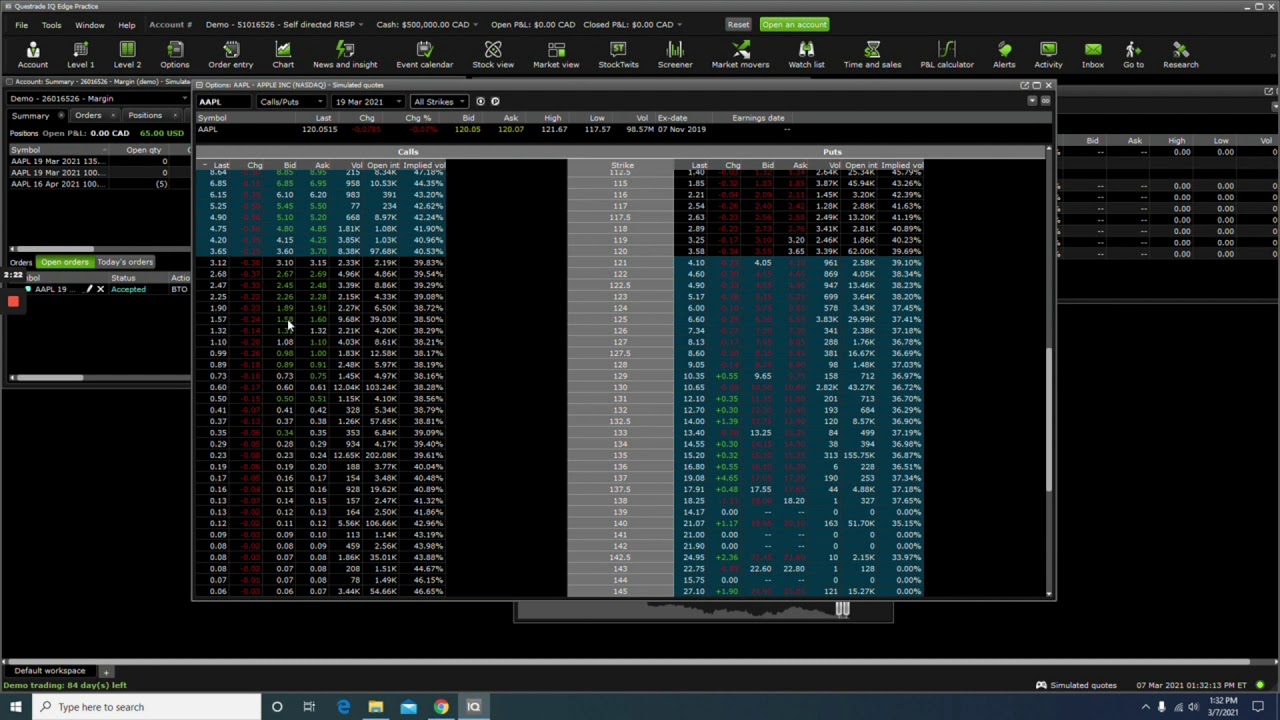Click the edit pencil on the AAPL order
The height and width of the screenshot is (720, 1280).
coord(88,289)
